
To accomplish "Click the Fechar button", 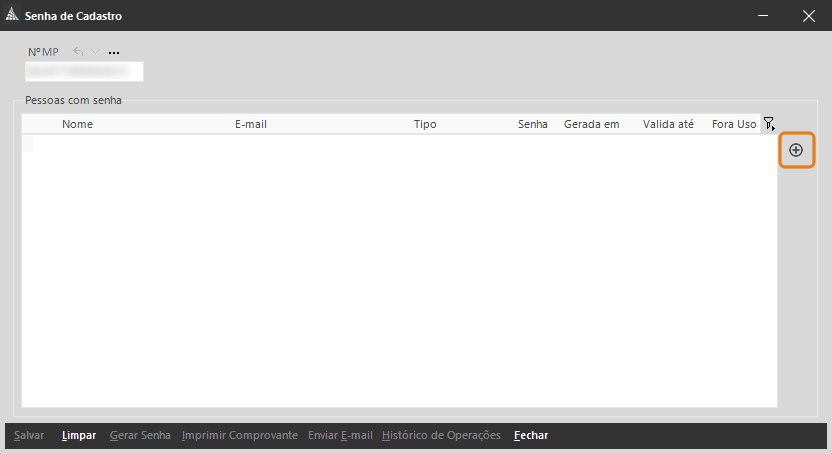I will [531, 435].
